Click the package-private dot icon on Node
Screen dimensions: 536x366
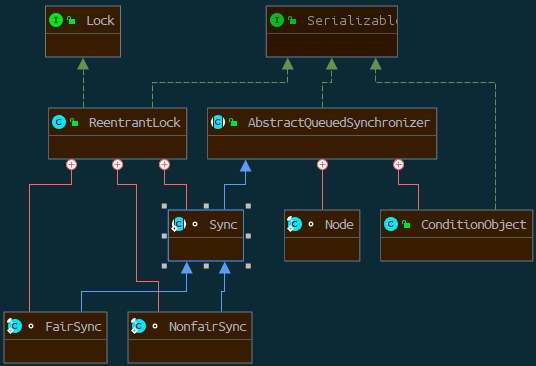311,224
